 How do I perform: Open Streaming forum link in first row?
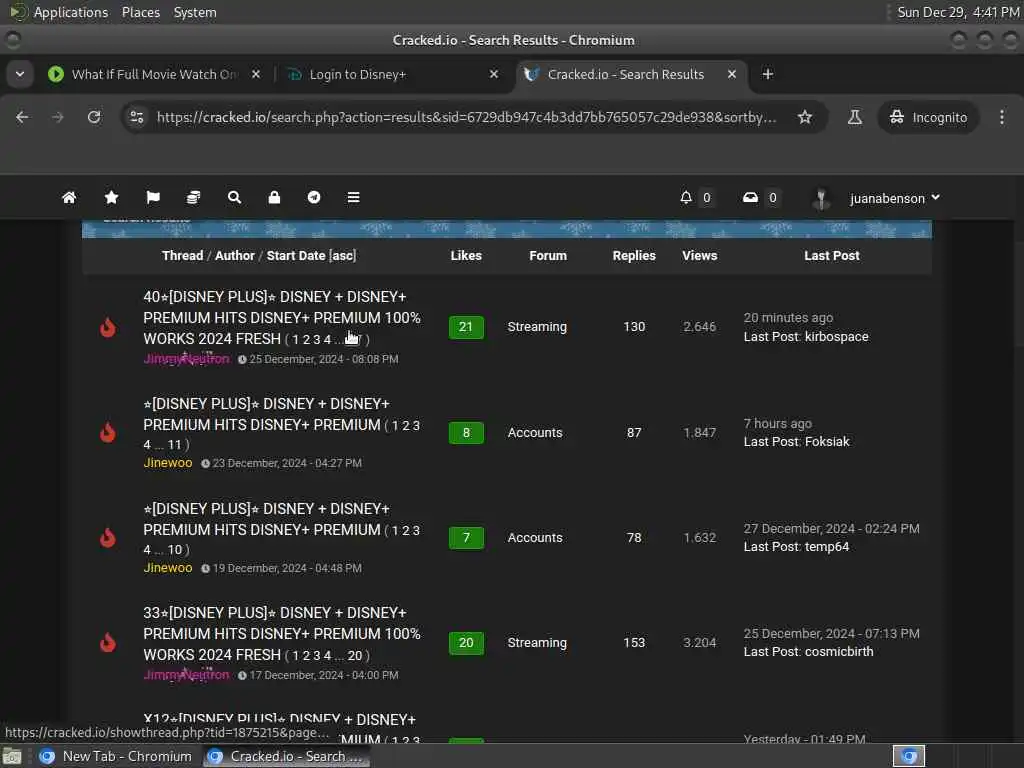tap(537, 327)
